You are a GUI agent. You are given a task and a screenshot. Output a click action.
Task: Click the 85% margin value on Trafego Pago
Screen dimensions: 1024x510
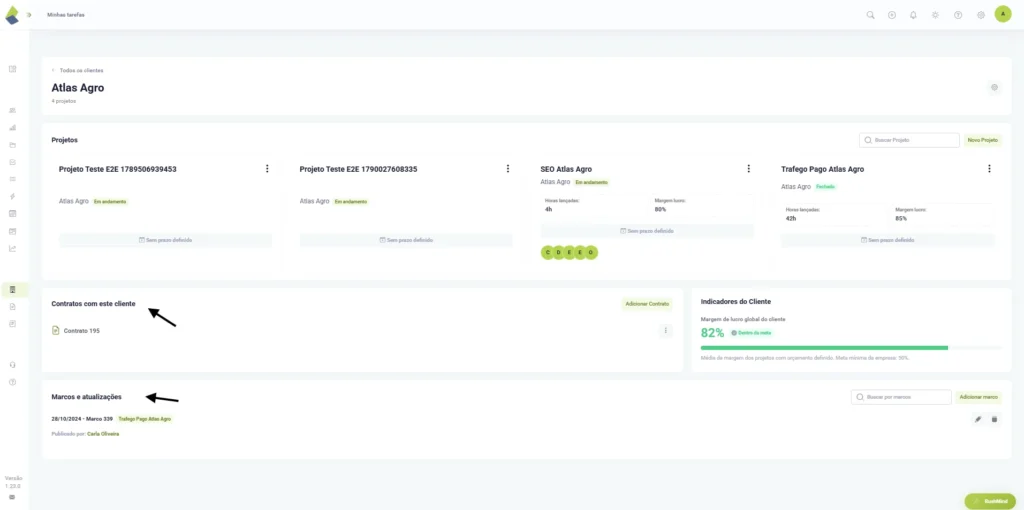point(901,219)
